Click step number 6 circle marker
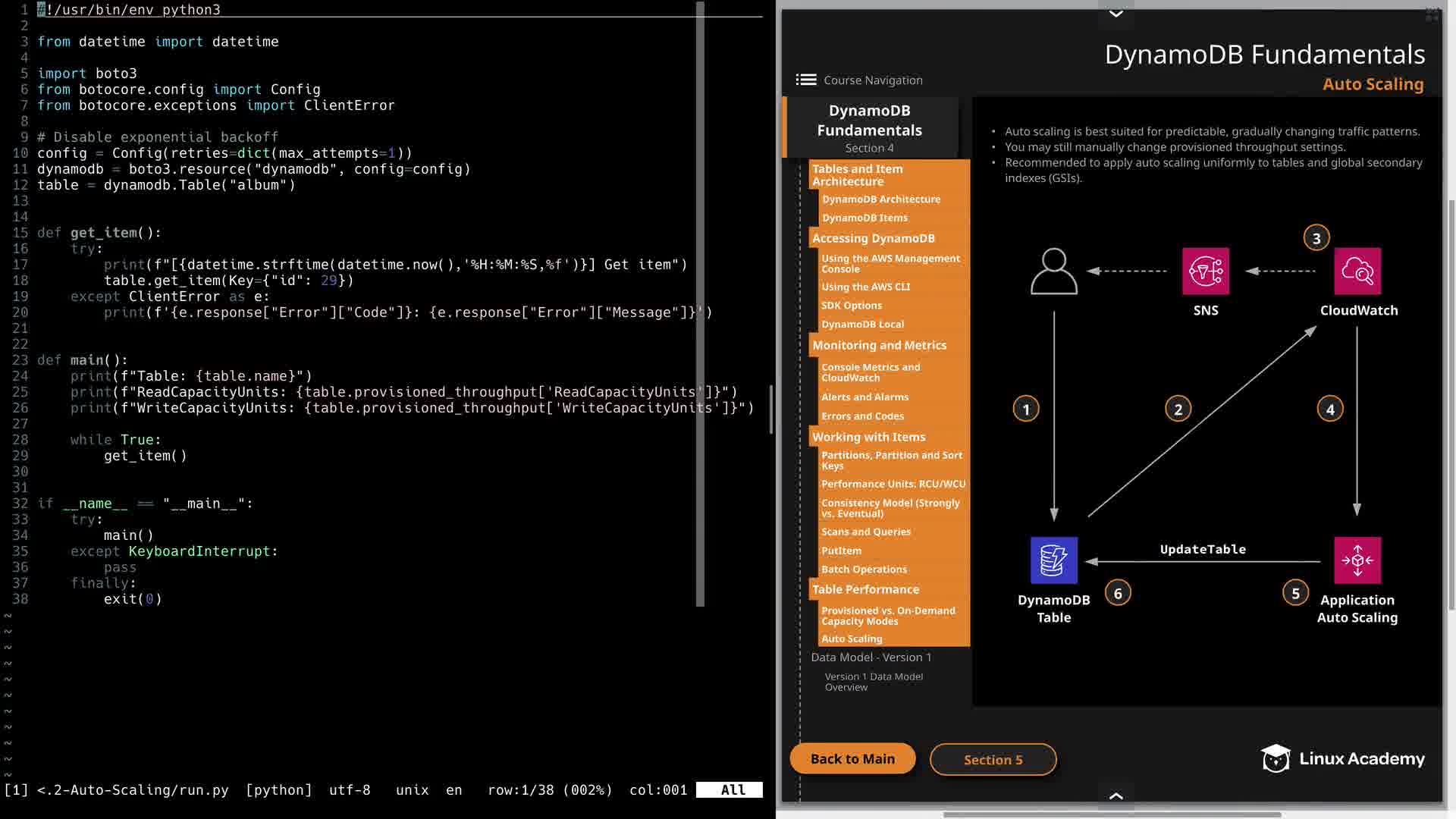The width and height of the screenshot is (1456, 819). coord(1118,593)
